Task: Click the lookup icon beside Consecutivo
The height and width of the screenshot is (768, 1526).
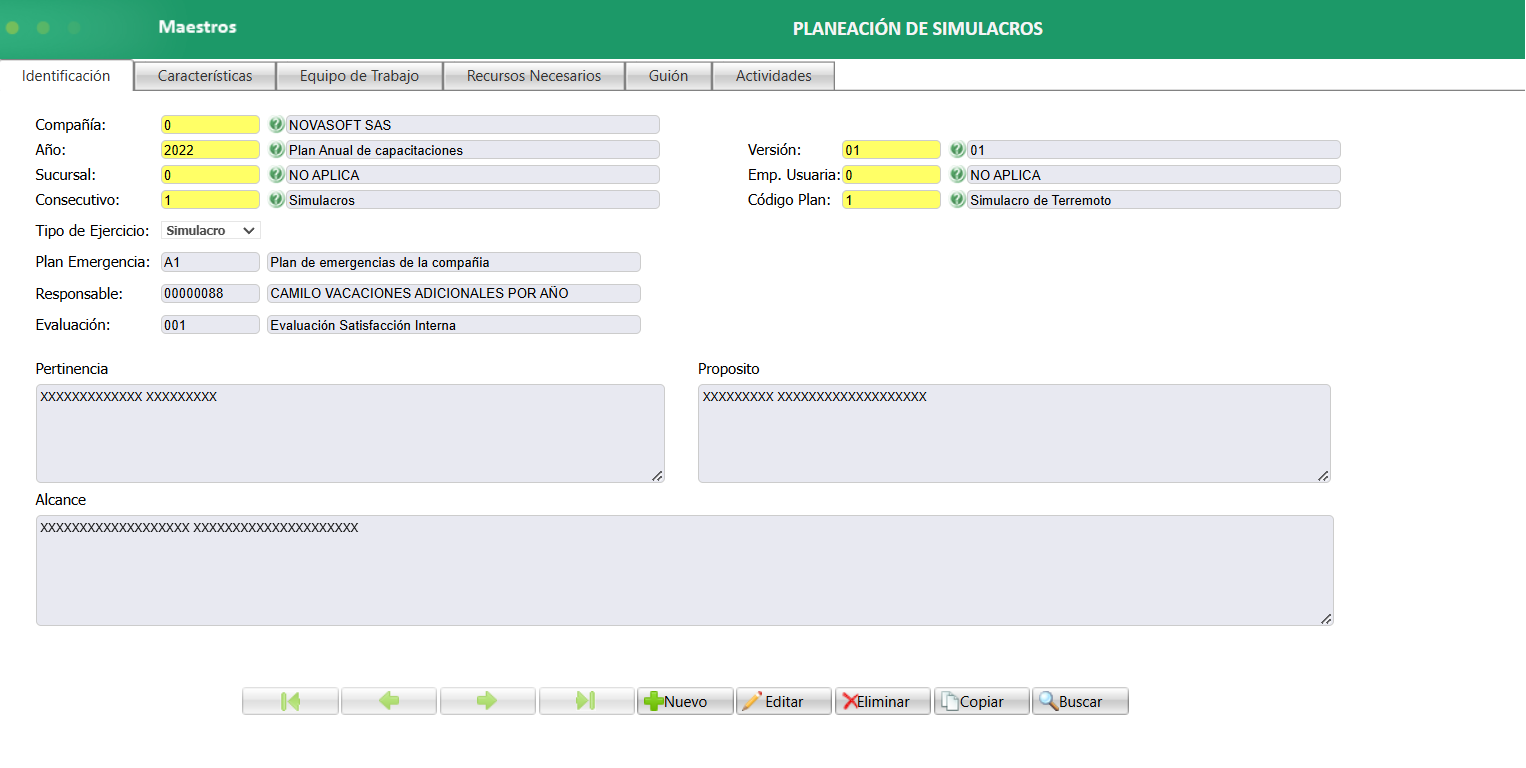Action: 276,199
